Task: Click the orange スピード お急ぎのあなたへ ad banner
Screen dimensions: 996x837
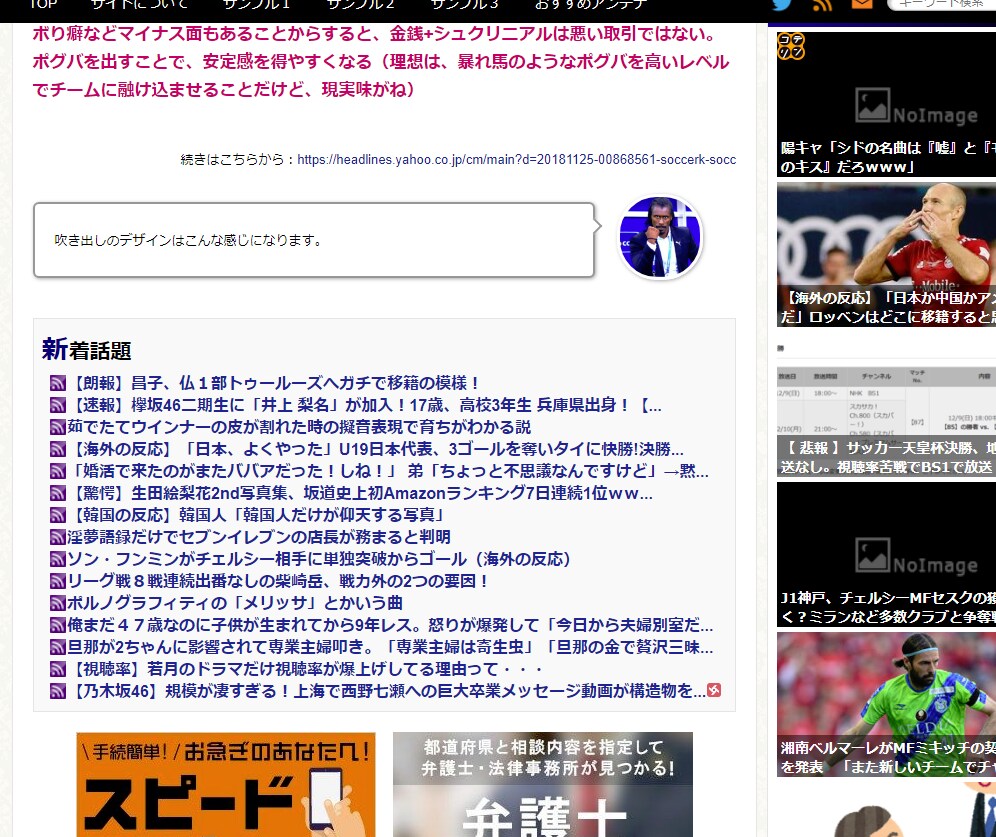Action: click(225, 784)
